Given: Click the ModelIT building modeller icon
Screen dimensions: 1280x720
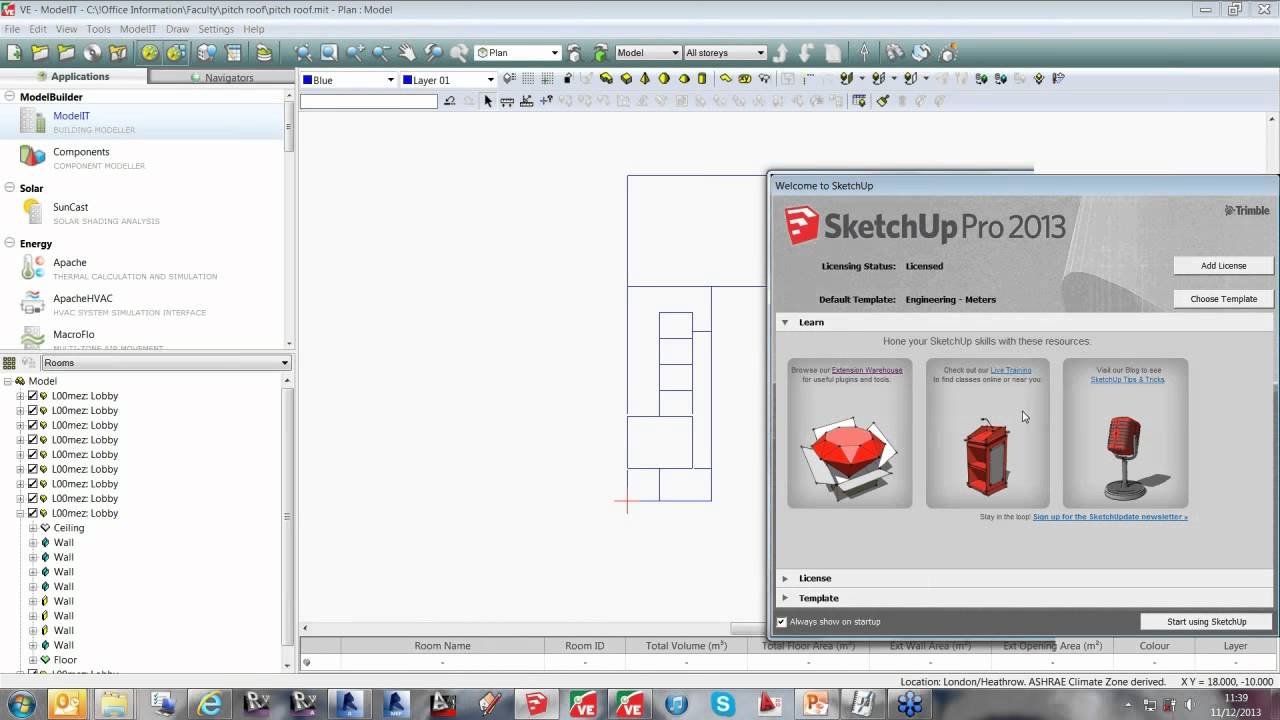Looking at the screenshot, I should pos(32,120).
